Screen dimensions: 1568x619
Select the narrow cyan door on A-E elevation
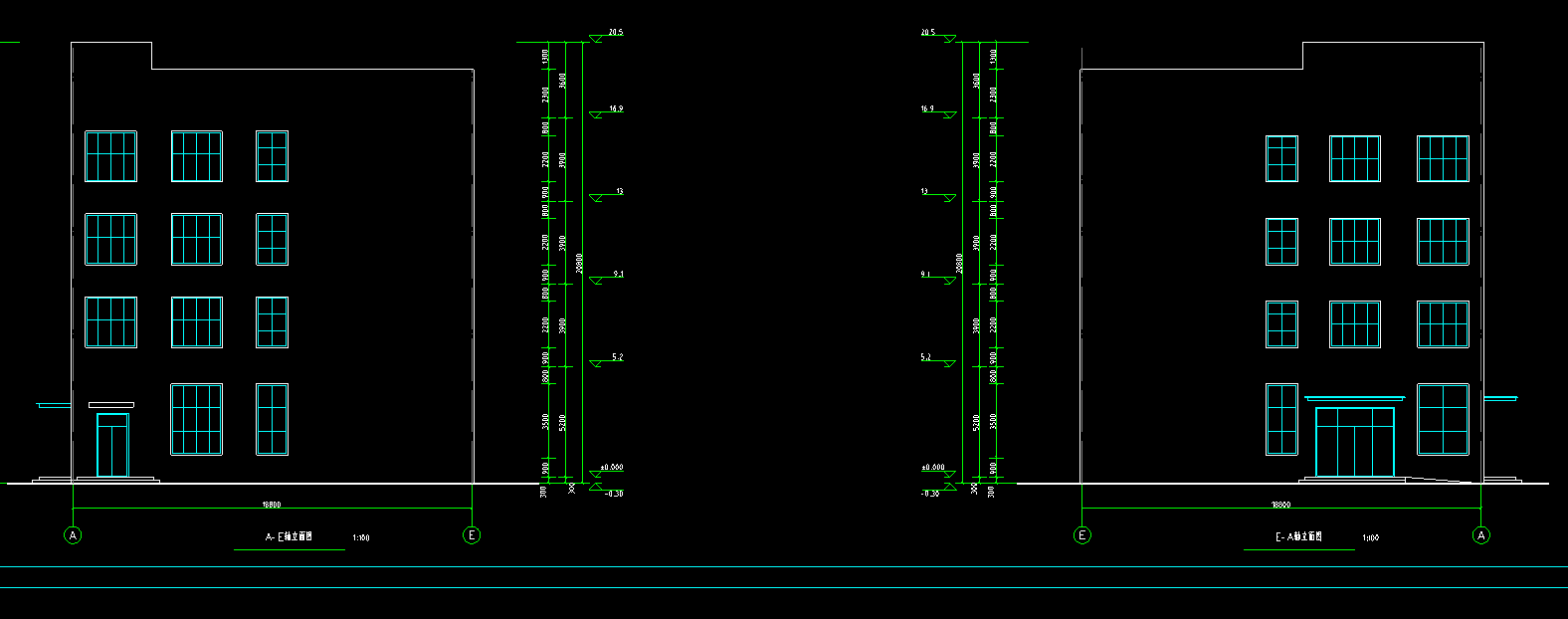pyautogui.click(x=112, y=446)
